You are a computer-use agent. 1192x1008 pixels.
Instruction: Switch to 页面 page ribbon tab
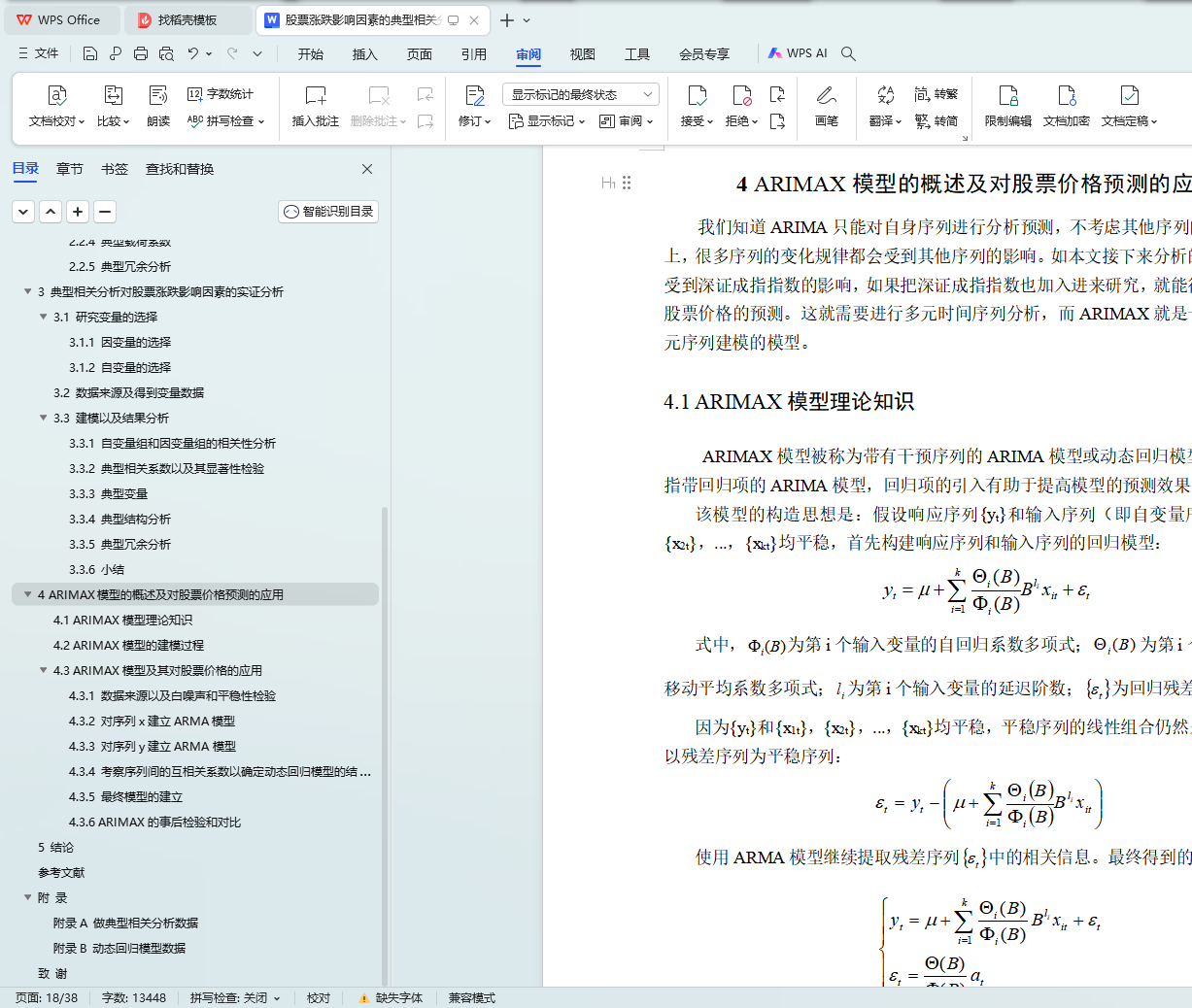click(420, 54)
